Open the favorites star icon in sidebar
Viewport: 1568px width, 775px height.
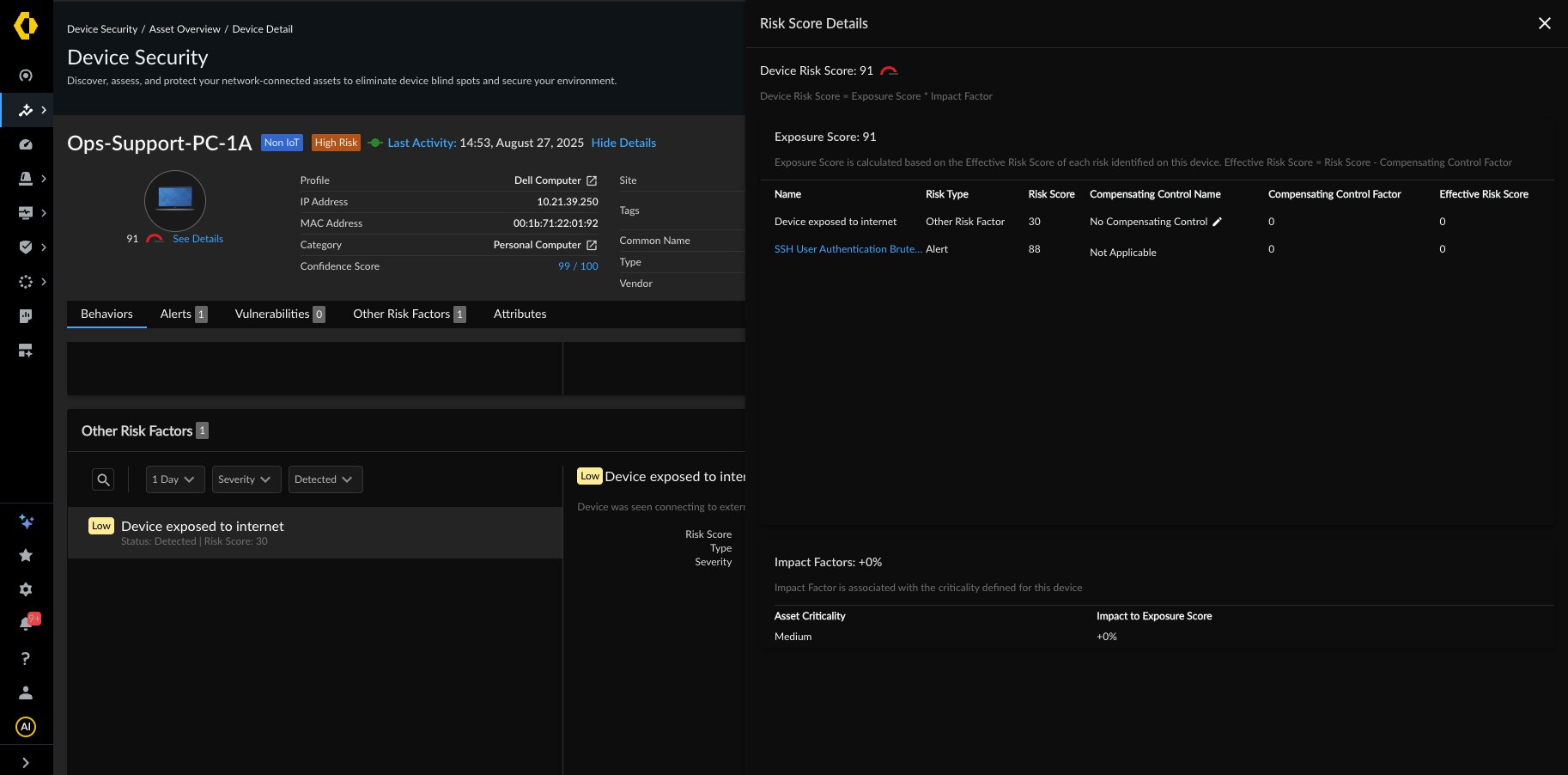click(x=26, y=556)
